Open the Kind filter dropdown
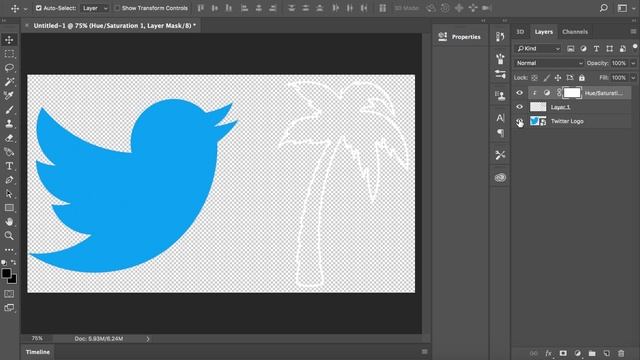This screenshot has width=640, height=360. (538, 49)
